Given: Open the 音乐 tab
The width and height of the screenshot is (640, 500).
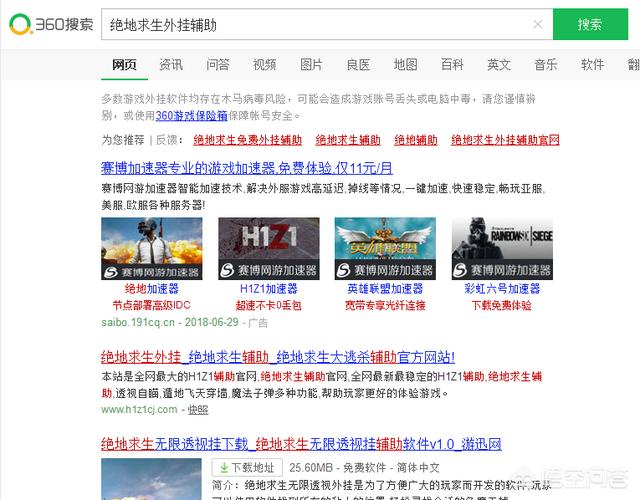Looking at the screenshot, I should pos(546,64).
